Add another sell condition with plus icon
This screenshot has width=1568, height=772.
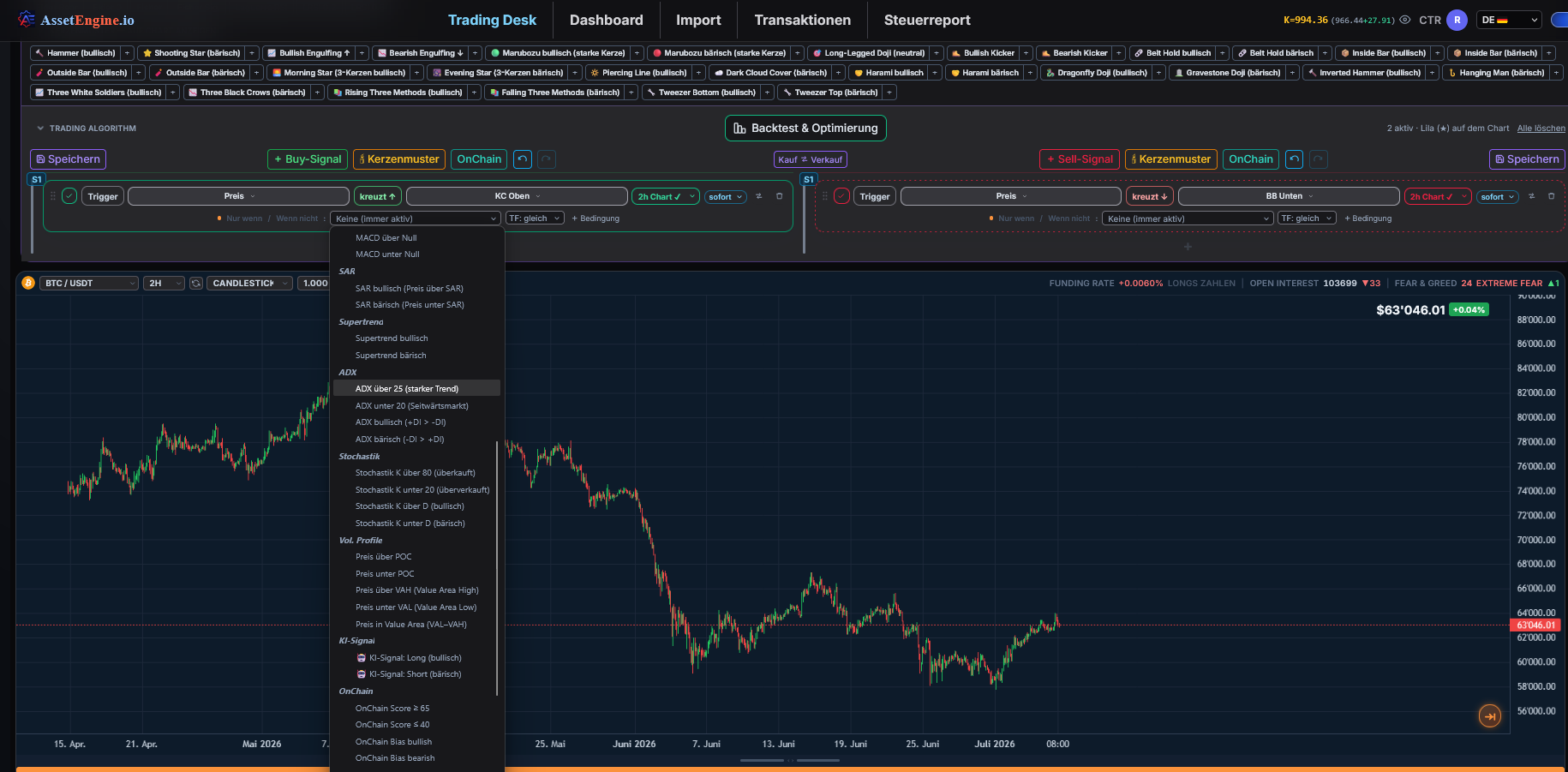click(1188, 247)
